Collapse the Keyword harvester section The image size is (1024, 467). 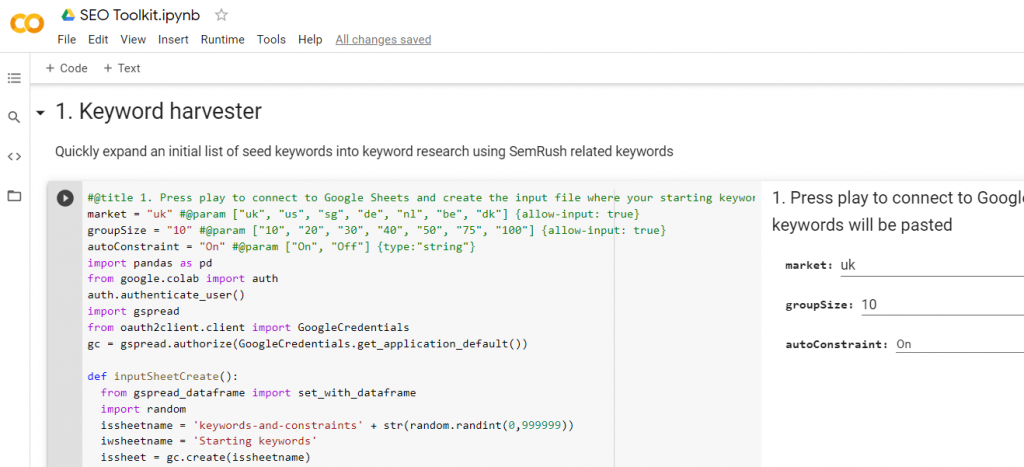coord(41,114)
